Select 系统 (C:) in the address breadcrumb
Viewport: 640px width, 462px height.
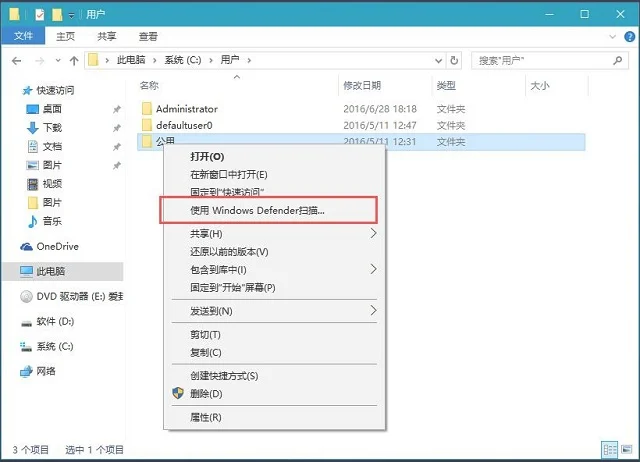pyautogui.click(x=183, y=60)
